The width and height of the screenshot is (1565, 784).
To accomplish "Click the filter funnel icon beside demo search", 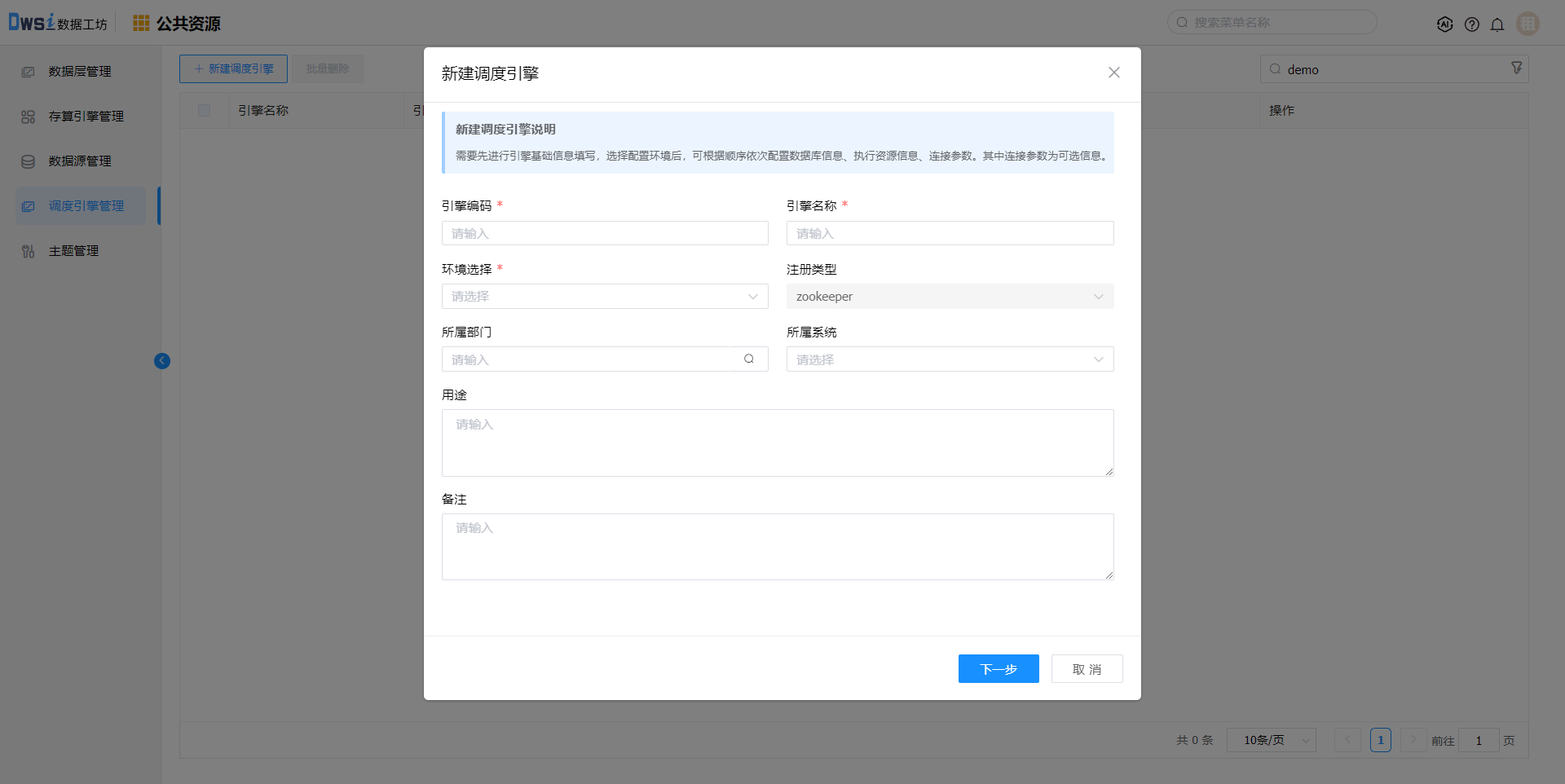I will pos(1516,68).
